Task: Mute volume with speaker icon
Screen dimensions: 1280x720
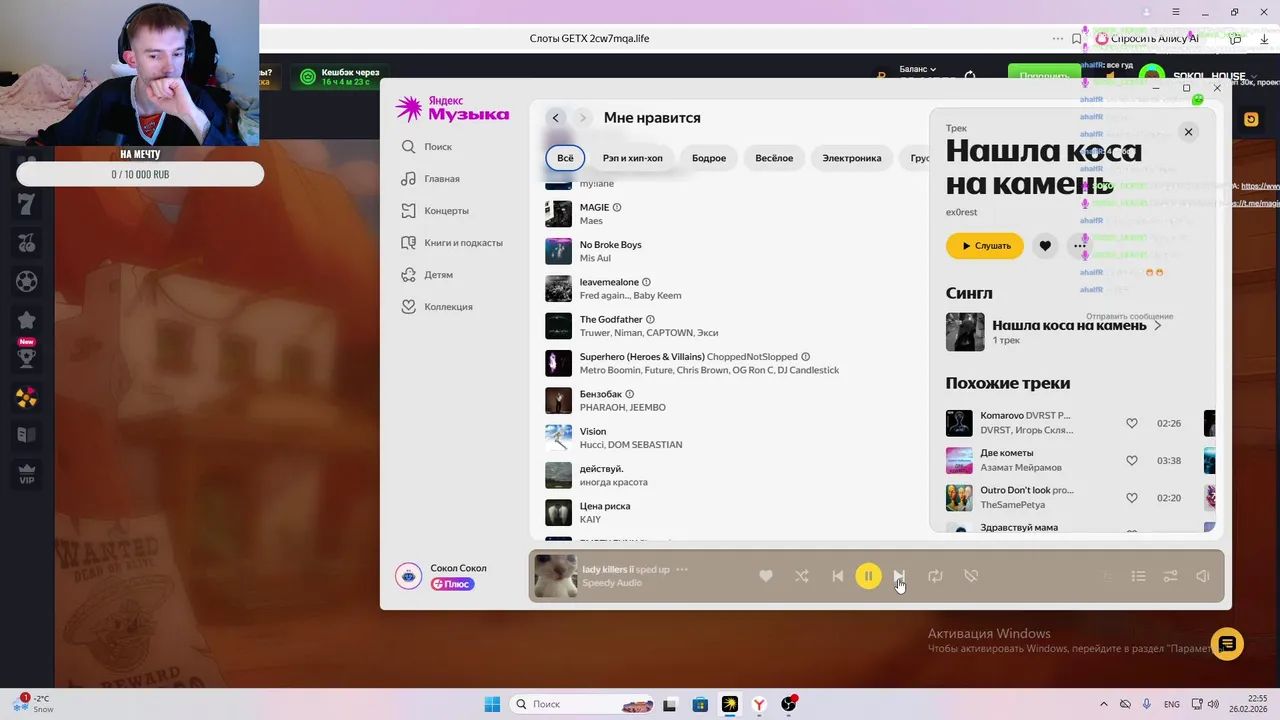Action: pyautogui.click(x=1203, y=576)
